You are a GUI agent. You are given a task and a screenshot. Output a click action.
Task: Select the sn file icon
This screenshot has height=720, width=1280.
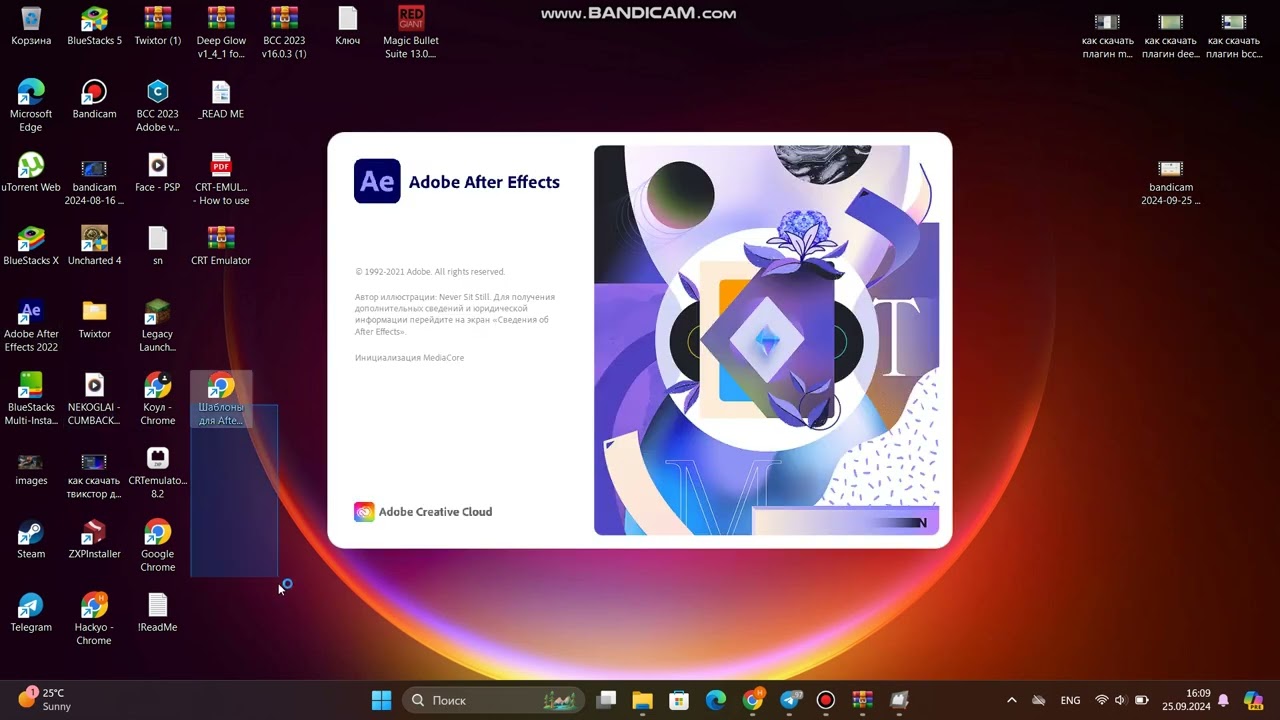[157, 246]
